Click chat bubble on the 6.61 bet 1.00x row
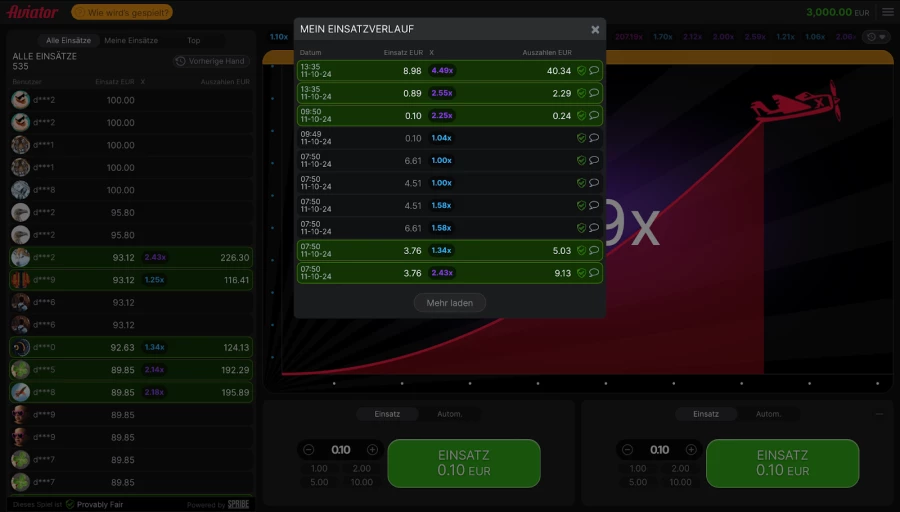The image size is (900, 512). (x=594, y=160)
